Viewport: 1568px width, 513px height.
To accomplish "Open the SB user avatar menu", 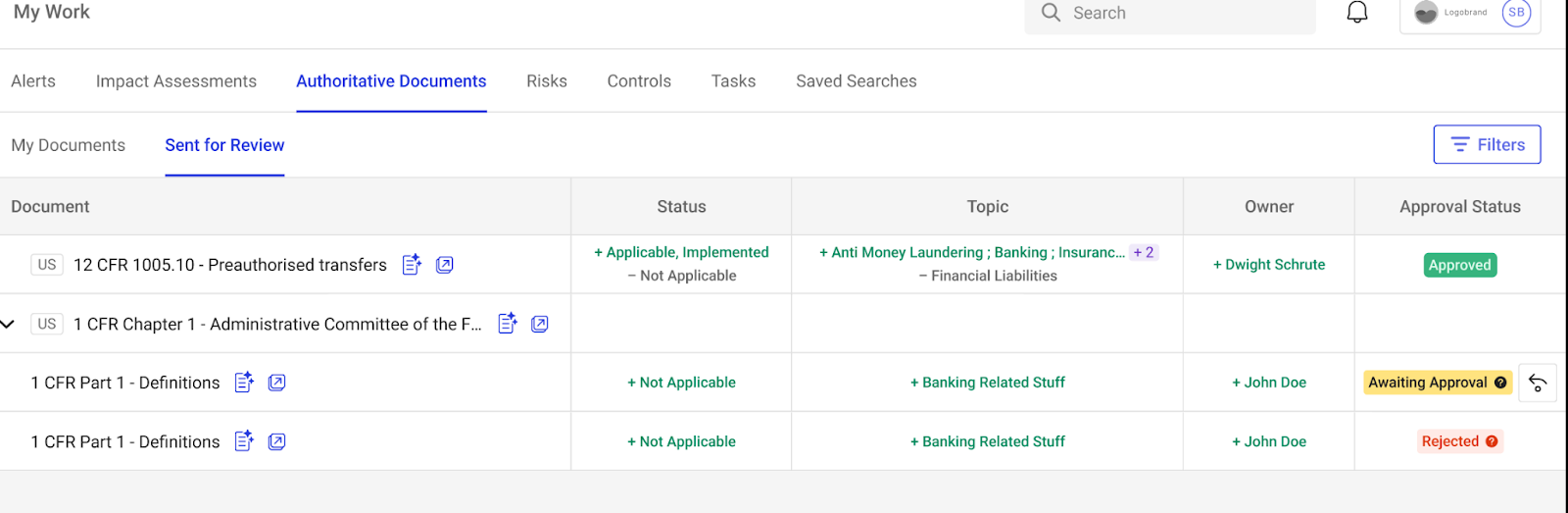I will pyautogui.click(x=1516, y=13).
